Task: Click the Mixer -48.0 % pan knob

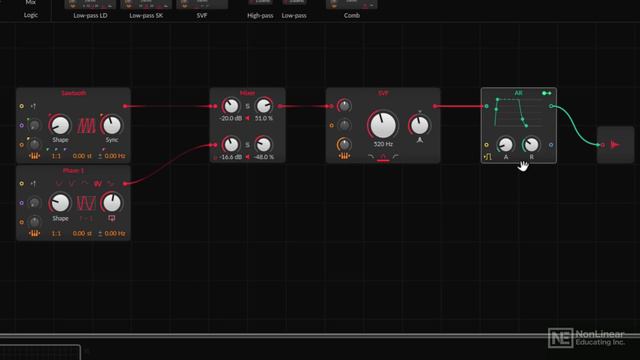Action: (264, 144)
